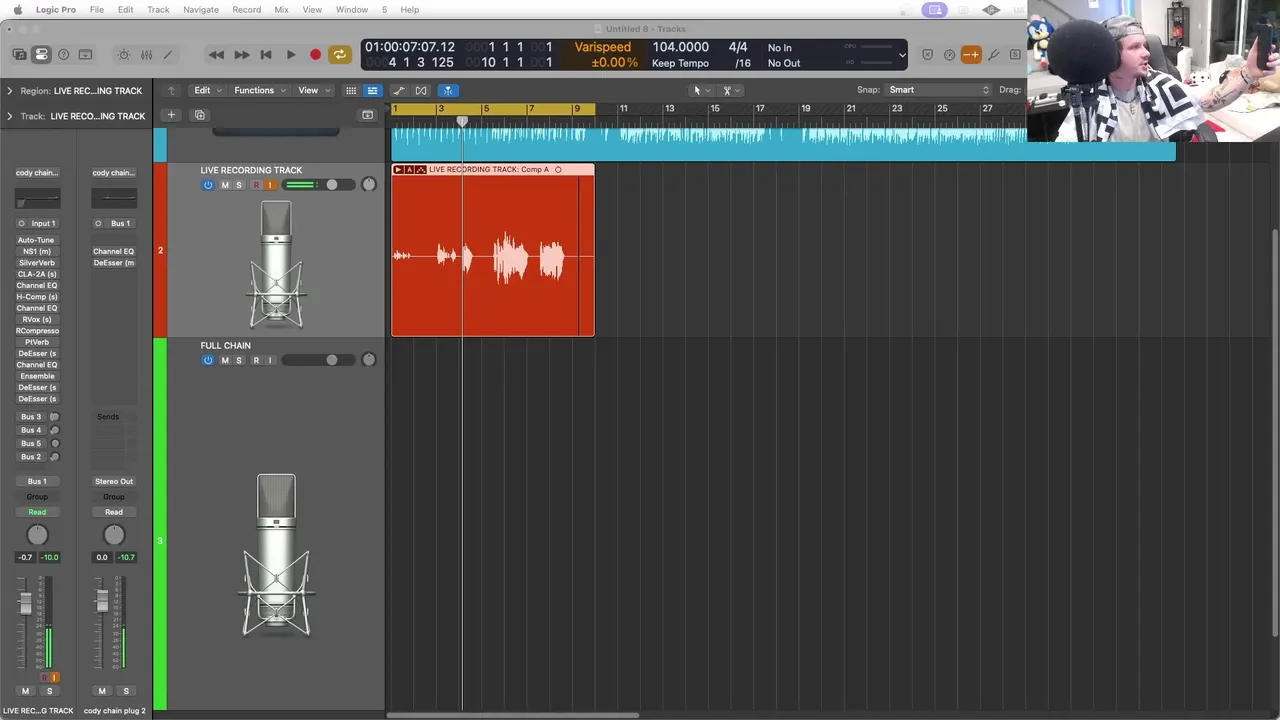Viewport: 1280px width, 720px height.
Task: Click the list view icon in tracks menu bar
Action: 372,90
